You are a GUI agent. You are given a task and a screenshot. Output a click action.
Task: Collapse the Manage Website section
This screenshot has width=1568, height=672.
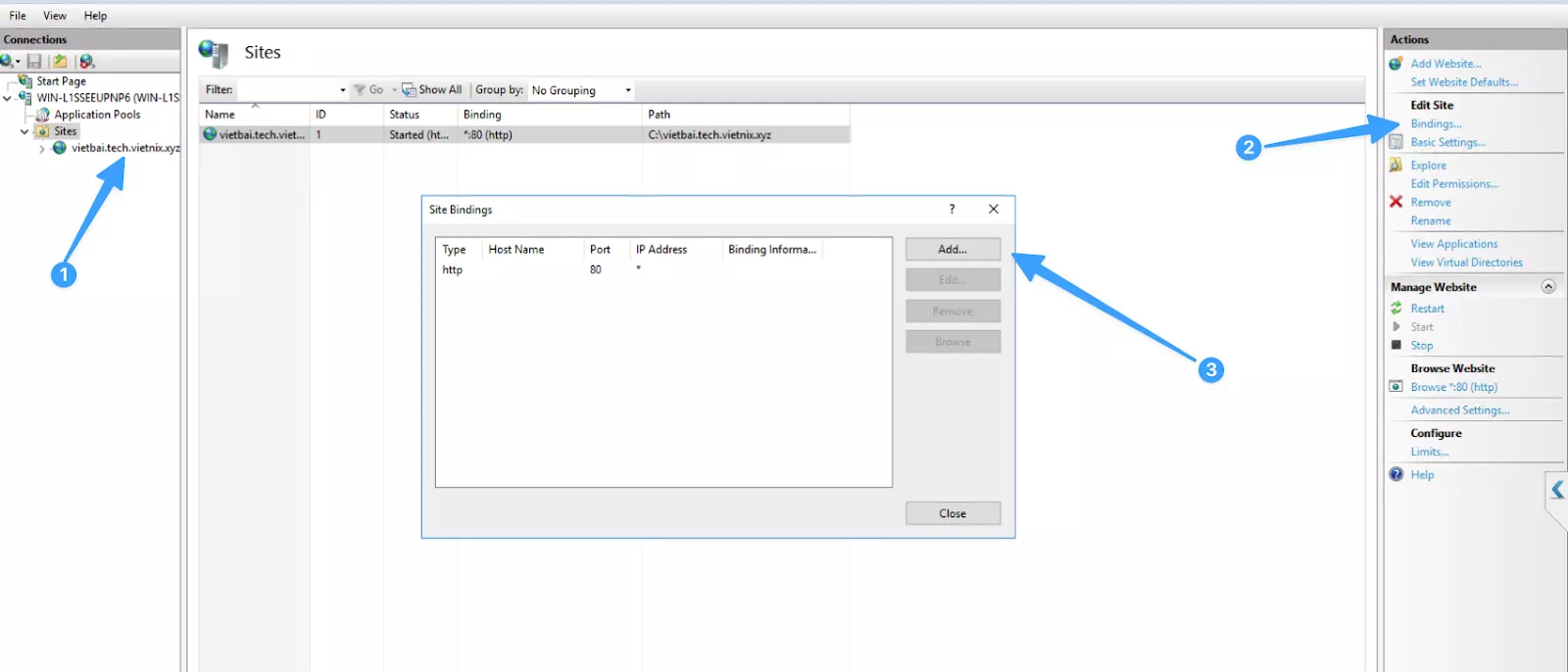[x=1548, y=287]
